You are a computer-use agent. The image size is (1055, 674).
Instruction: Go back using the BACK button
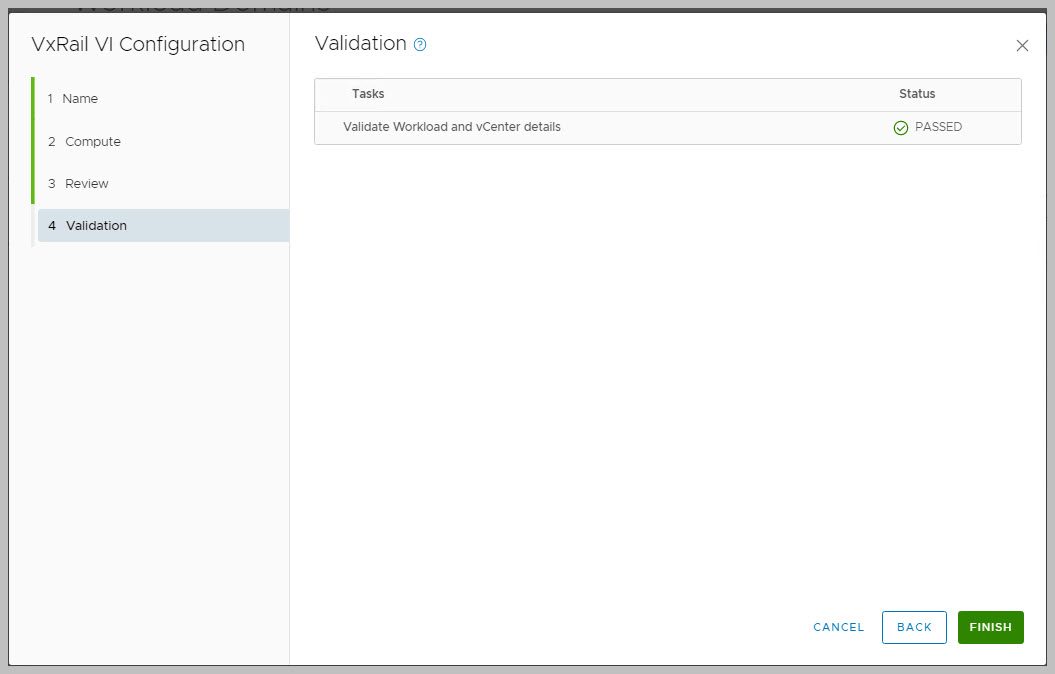914,627
